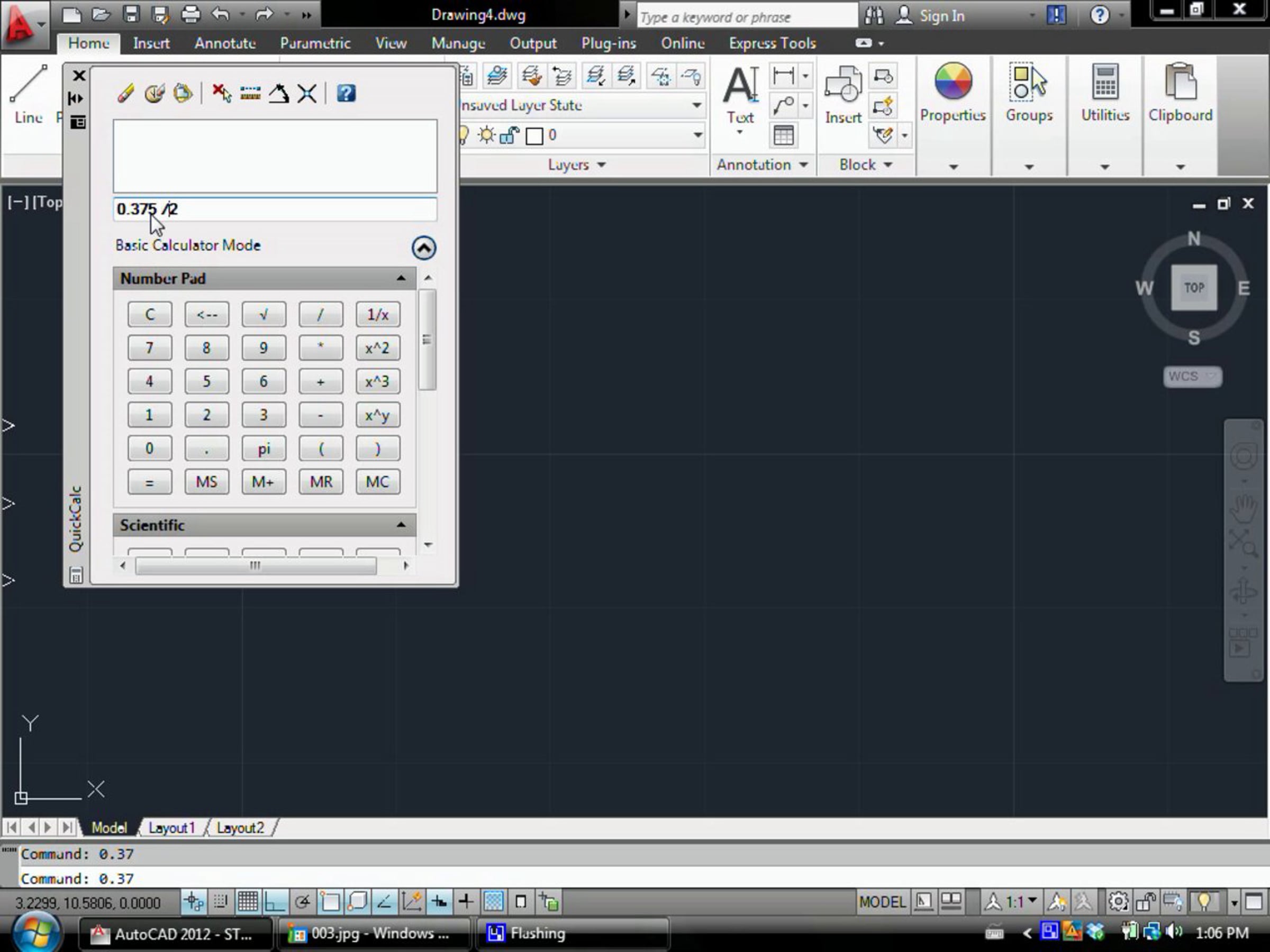Expand the Annotation panel dropdown
1270x952 pixels.
pyautogui.click(x=803, y=164)
